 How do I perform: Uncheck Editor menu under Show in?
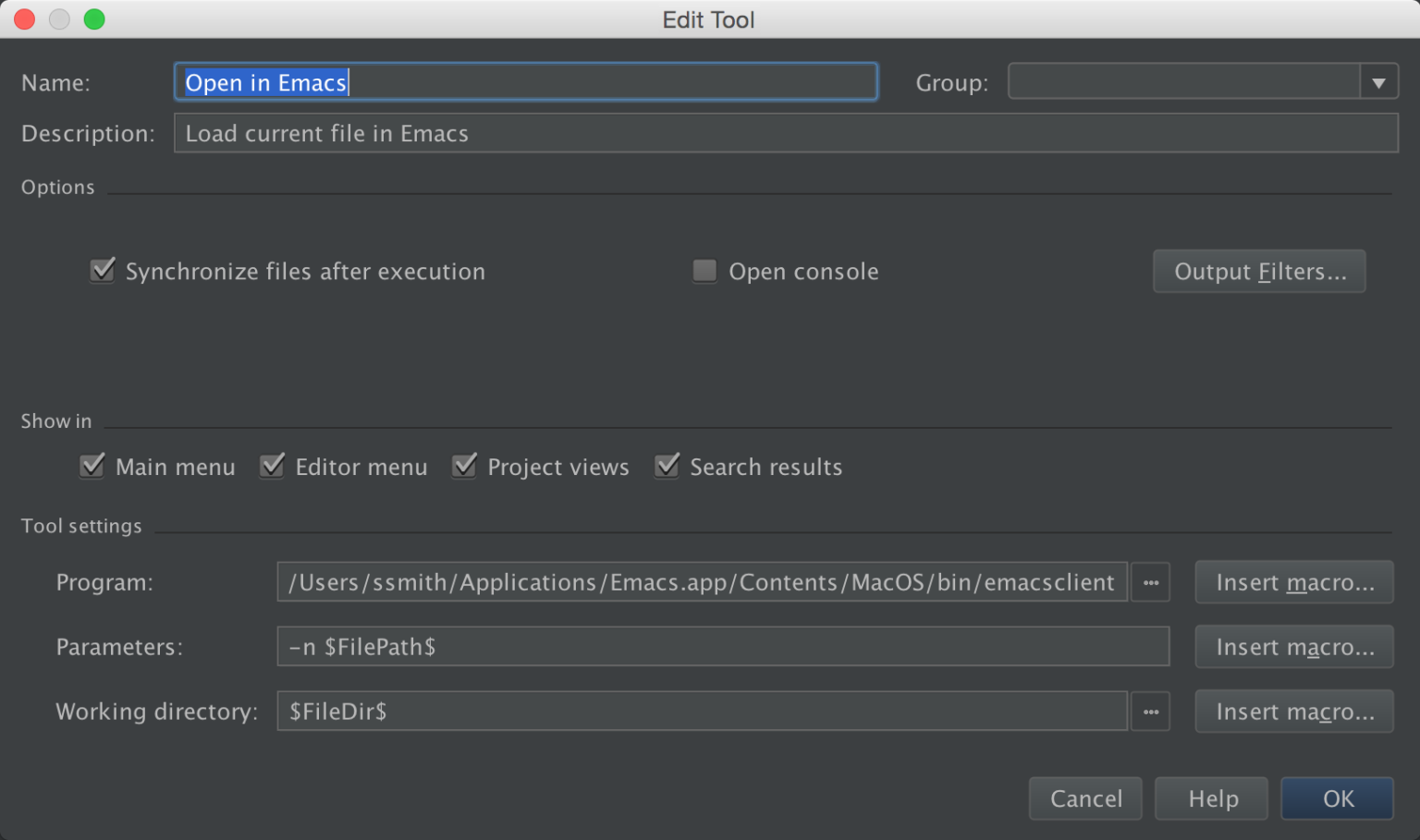272,467
